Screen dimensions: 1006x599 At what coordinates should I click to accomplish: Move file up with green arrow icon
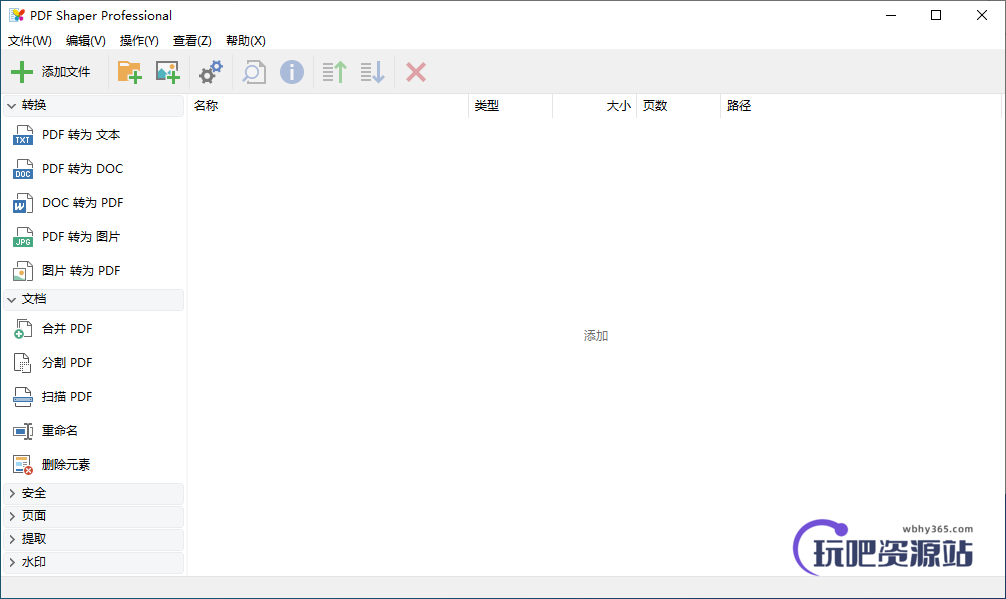(x=334, y=72)
